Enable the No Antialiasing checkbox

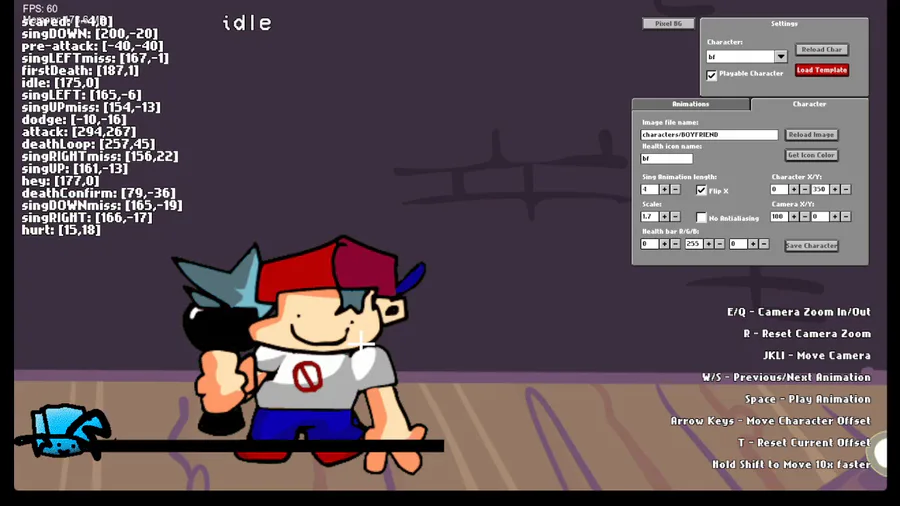pyautogui.click(x=701, y=217)
